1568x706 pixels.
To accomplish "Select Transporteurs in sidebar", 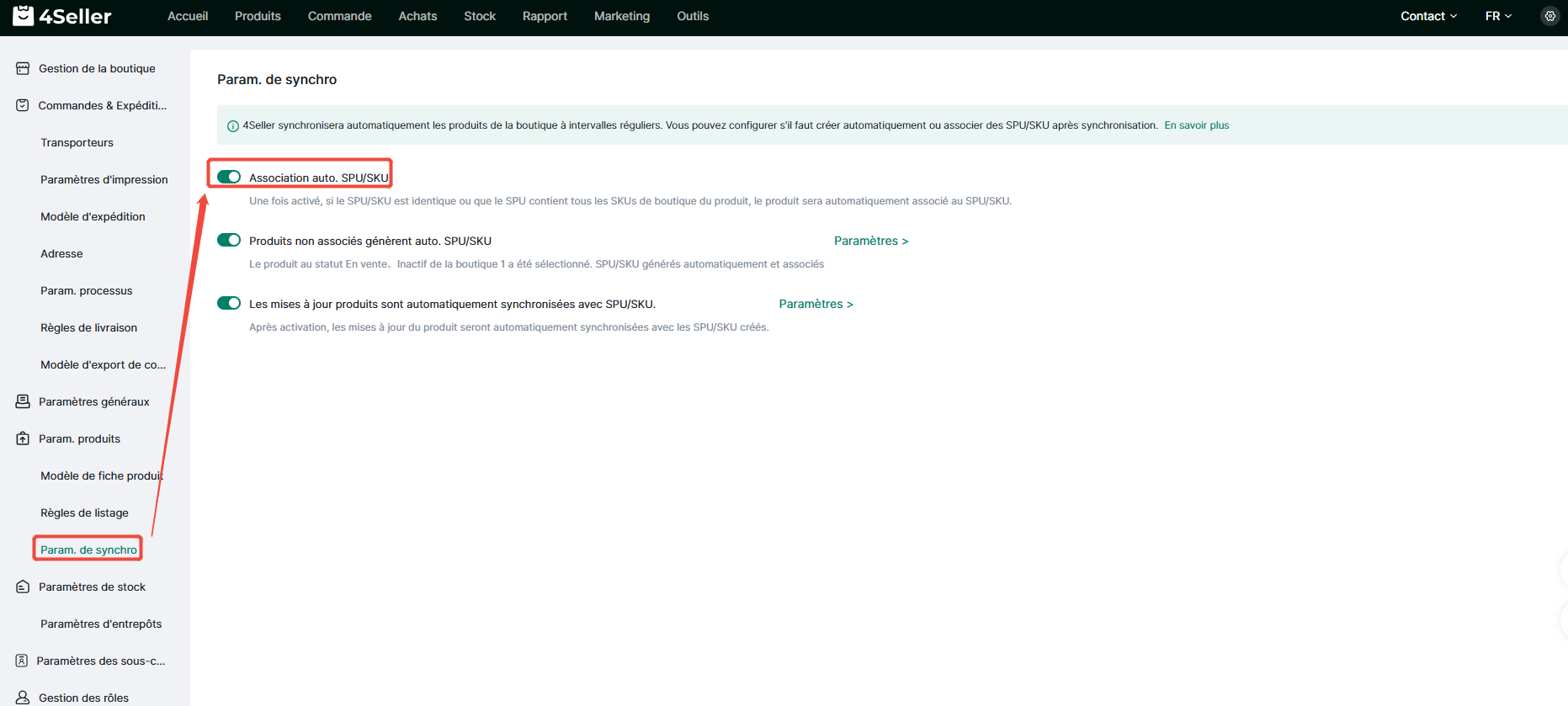I will tap(77, 142).
